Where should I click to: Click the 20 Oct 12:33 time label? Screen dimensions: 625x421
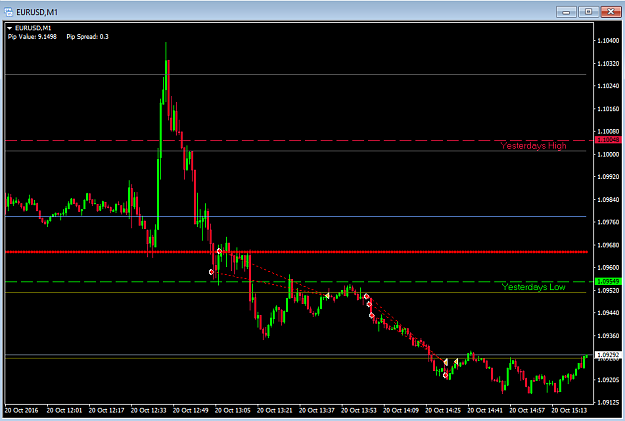pos(148,410)
